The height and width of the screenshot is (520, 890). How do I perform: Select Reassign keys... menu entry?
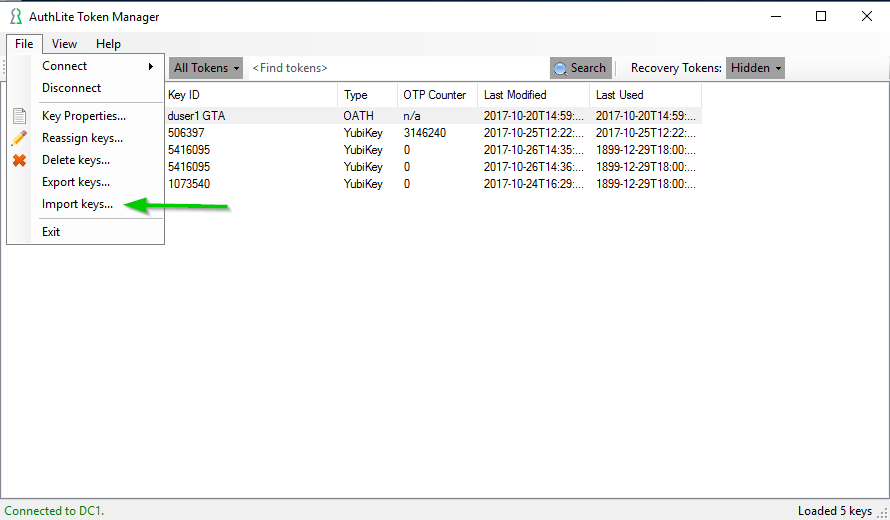tap(97, 138)
